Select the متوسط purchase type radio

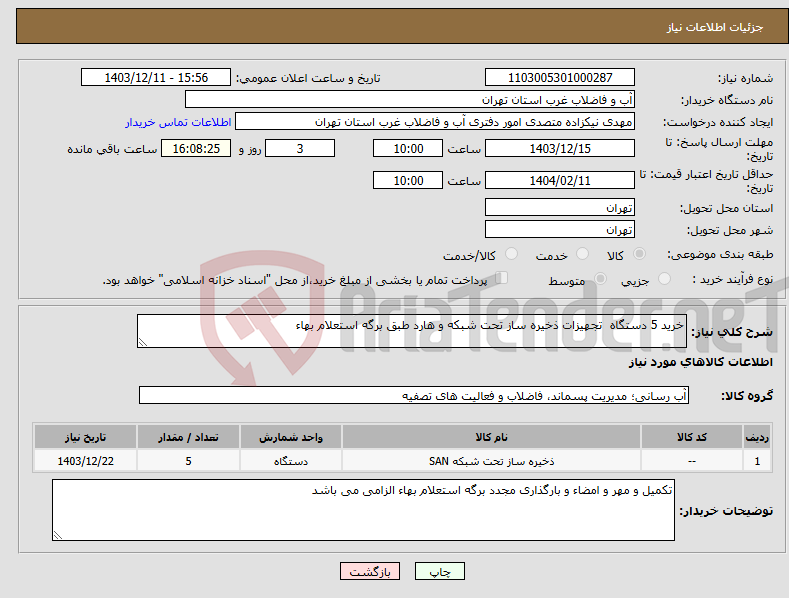pyautogui.click(x=600, y=279)
